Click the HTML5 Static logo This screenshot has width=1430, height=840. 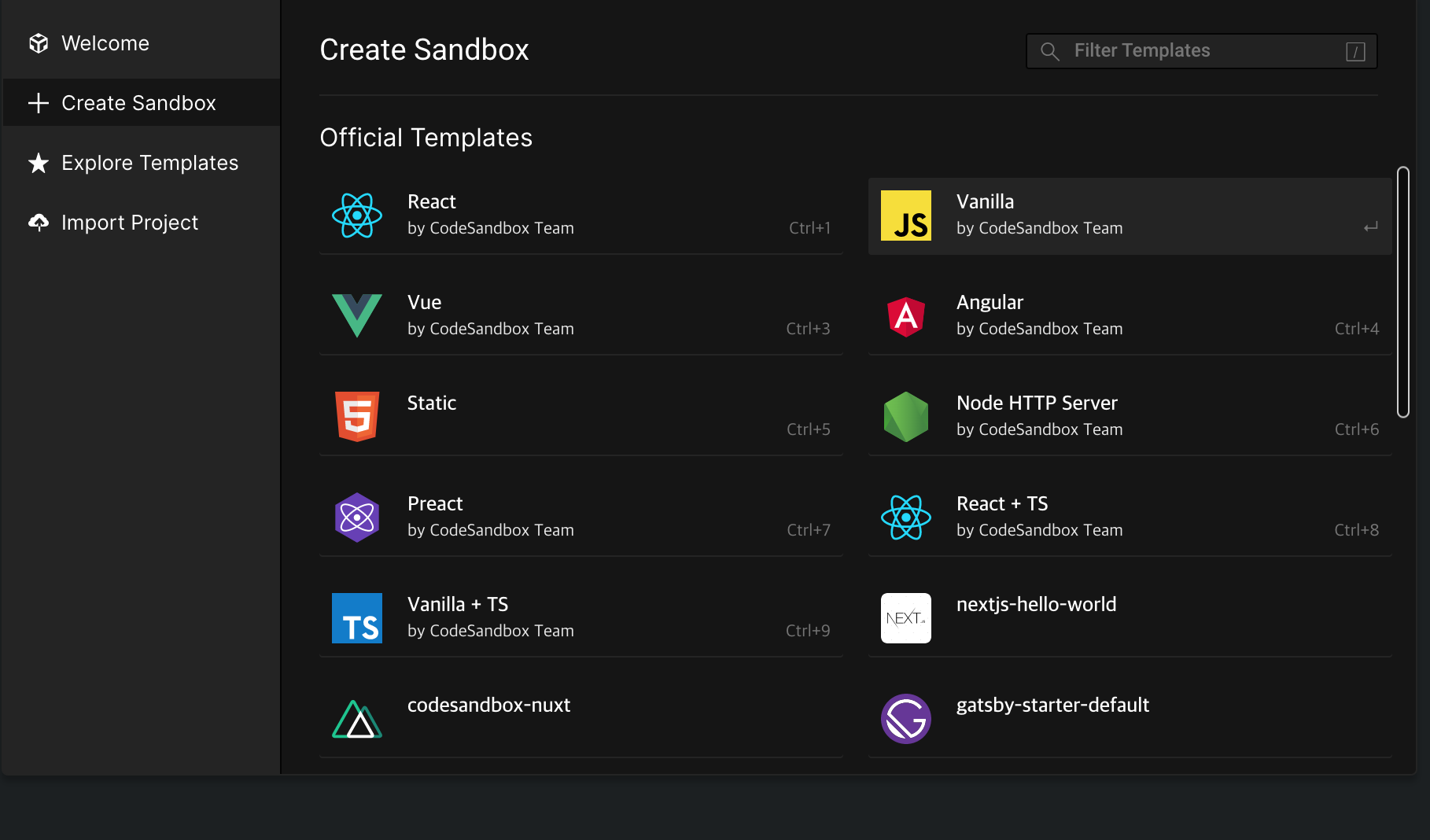pyautogui.click(x=357, y=417)
